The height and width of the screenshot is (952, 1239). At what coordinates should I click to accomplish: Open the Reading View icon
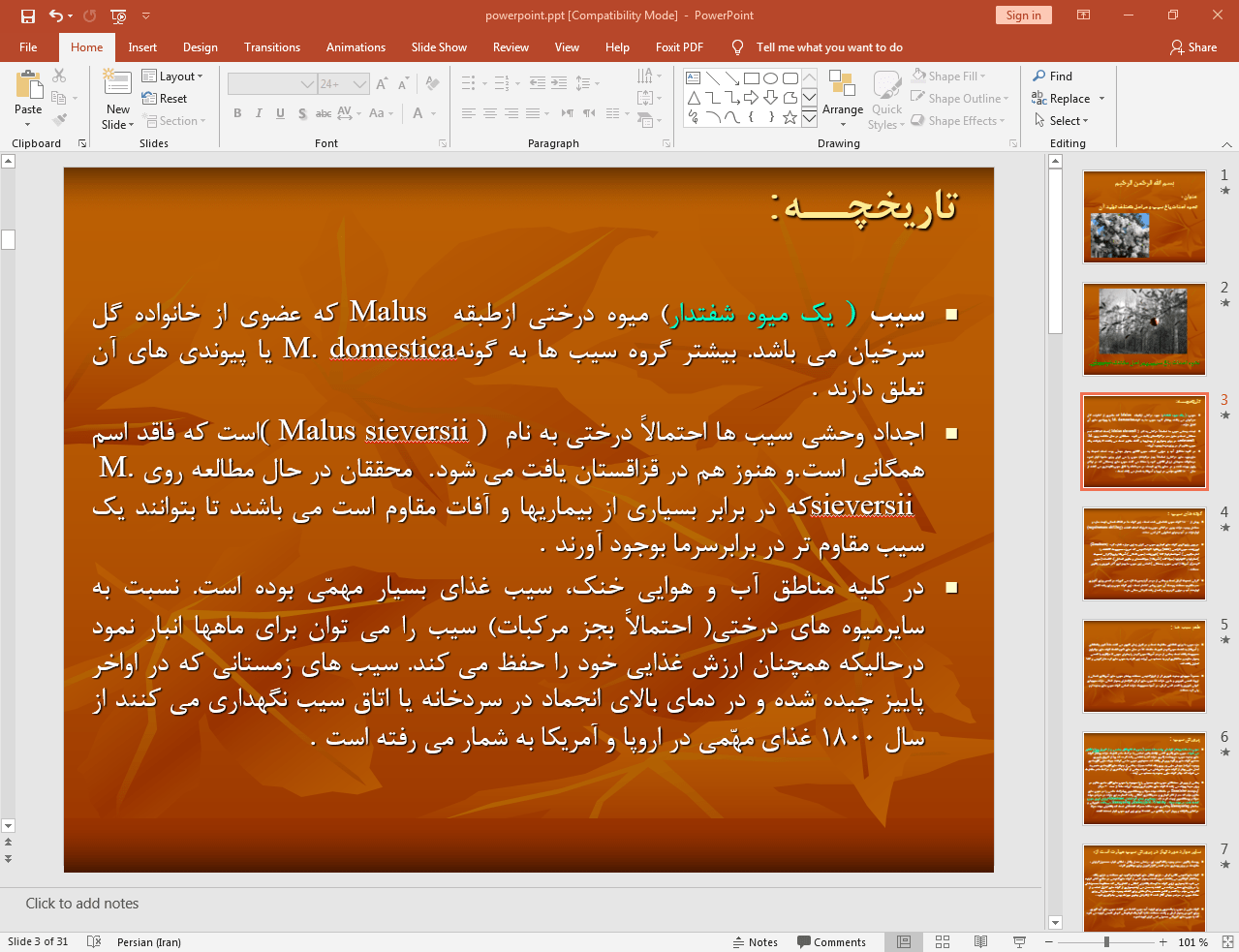tap(980, 942)
